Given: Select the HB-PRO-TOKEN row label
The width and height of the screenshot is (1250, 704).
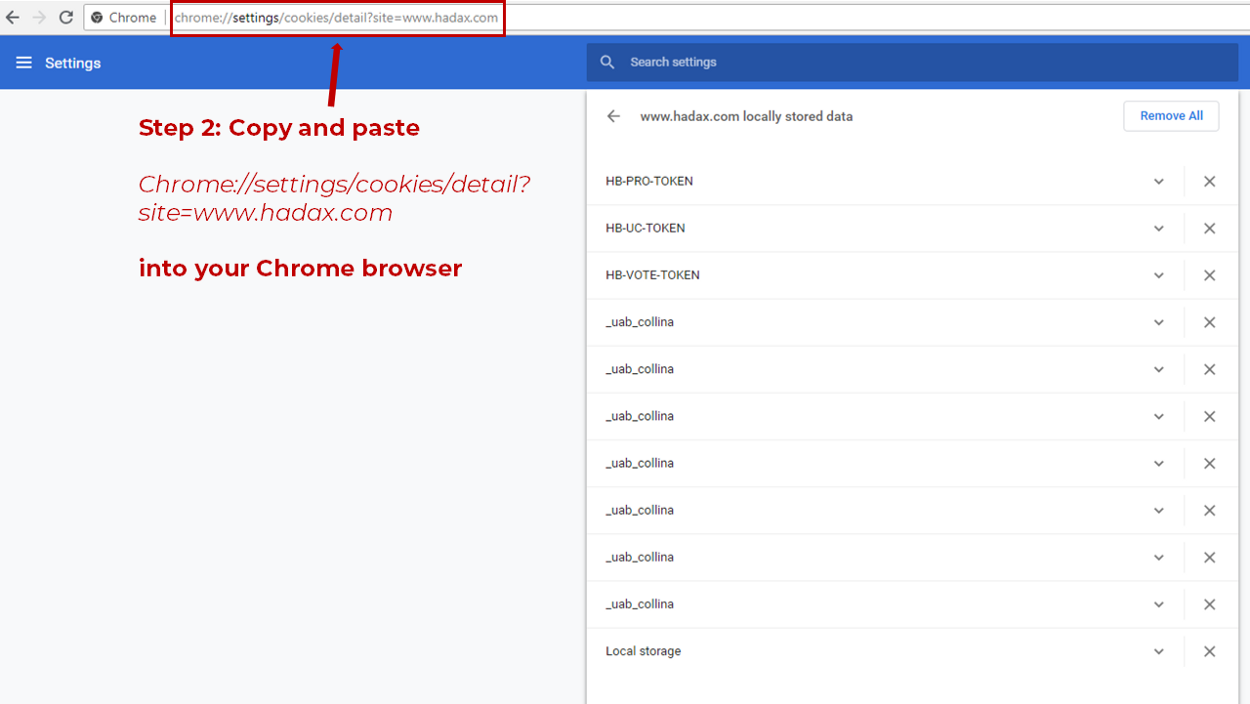Looking at the screenshot, I should pyautogui.click(x=649, y=181).
